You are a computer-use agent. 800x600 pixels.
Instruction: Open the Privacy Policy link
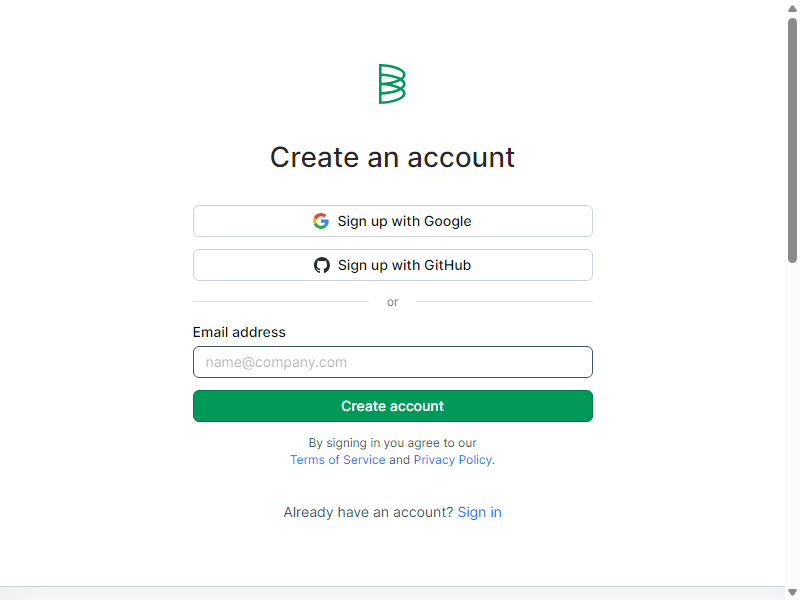point(453,460)
